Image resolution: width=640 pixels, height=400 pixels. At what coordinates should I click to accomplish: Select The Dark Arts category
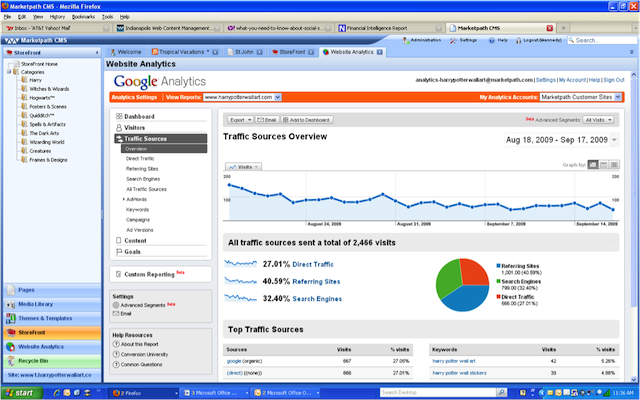(44, 133)
